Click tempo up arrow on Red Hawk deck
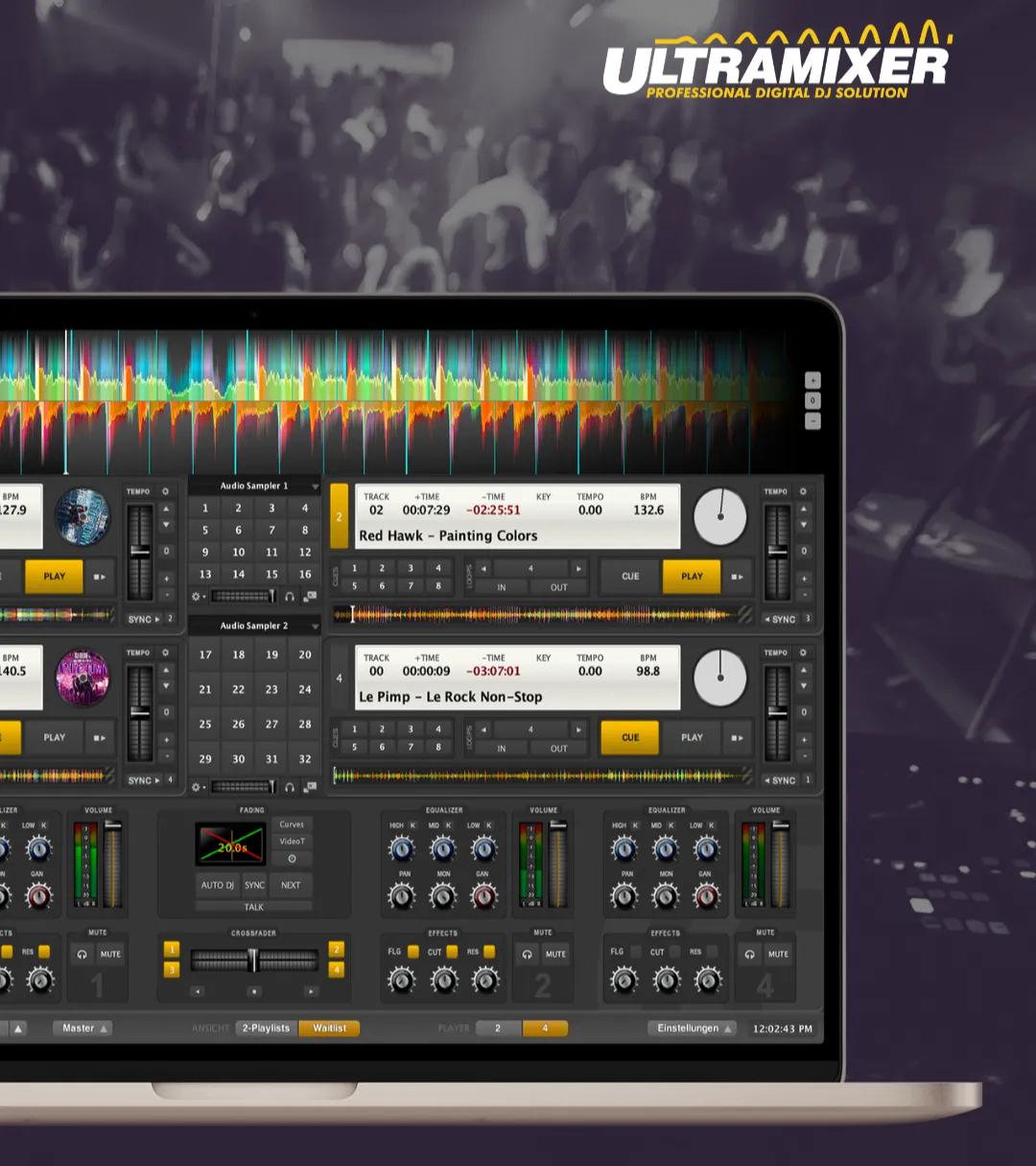The width and height of the screenshot is (1036, 1166). 804,509
